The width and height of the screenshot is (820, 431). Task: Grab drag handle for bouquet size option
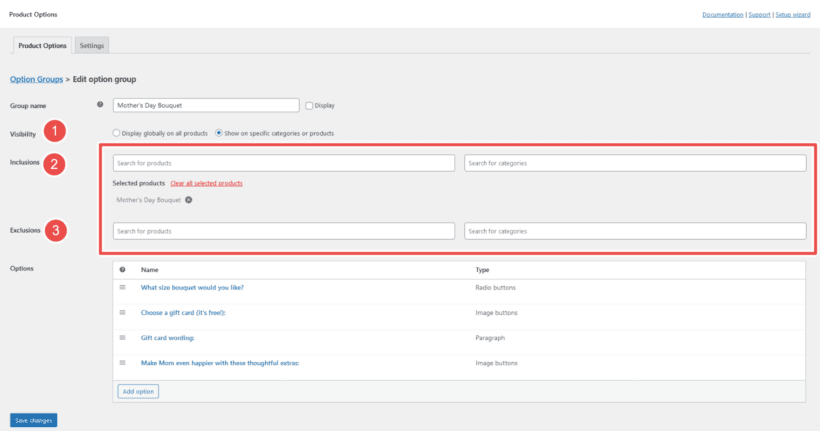[123, 287]
